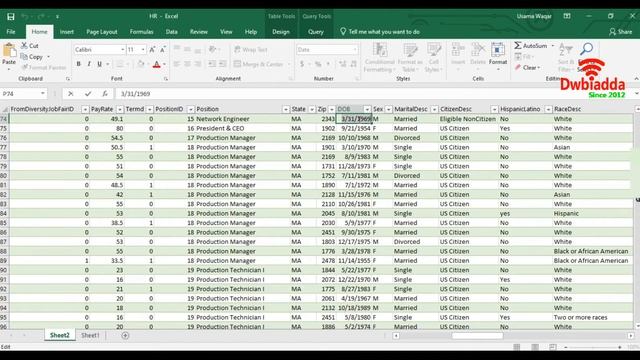Open the DOB column filter dropdown
The image size is (640, 360).
pyautogui.click(x=367, y=109)
